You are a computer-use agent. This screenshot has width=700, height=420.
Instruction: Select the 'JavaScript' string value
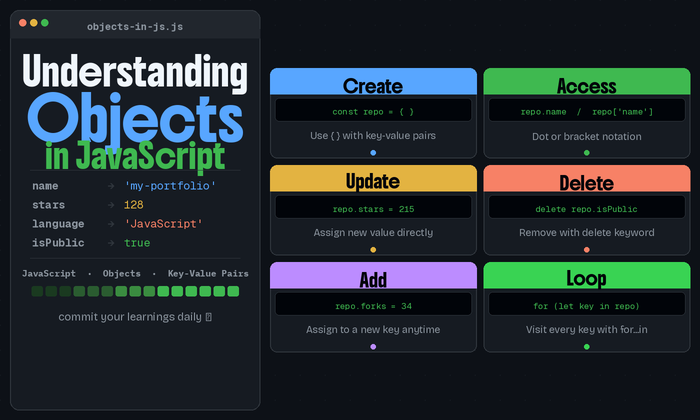(x=163, y=224)
